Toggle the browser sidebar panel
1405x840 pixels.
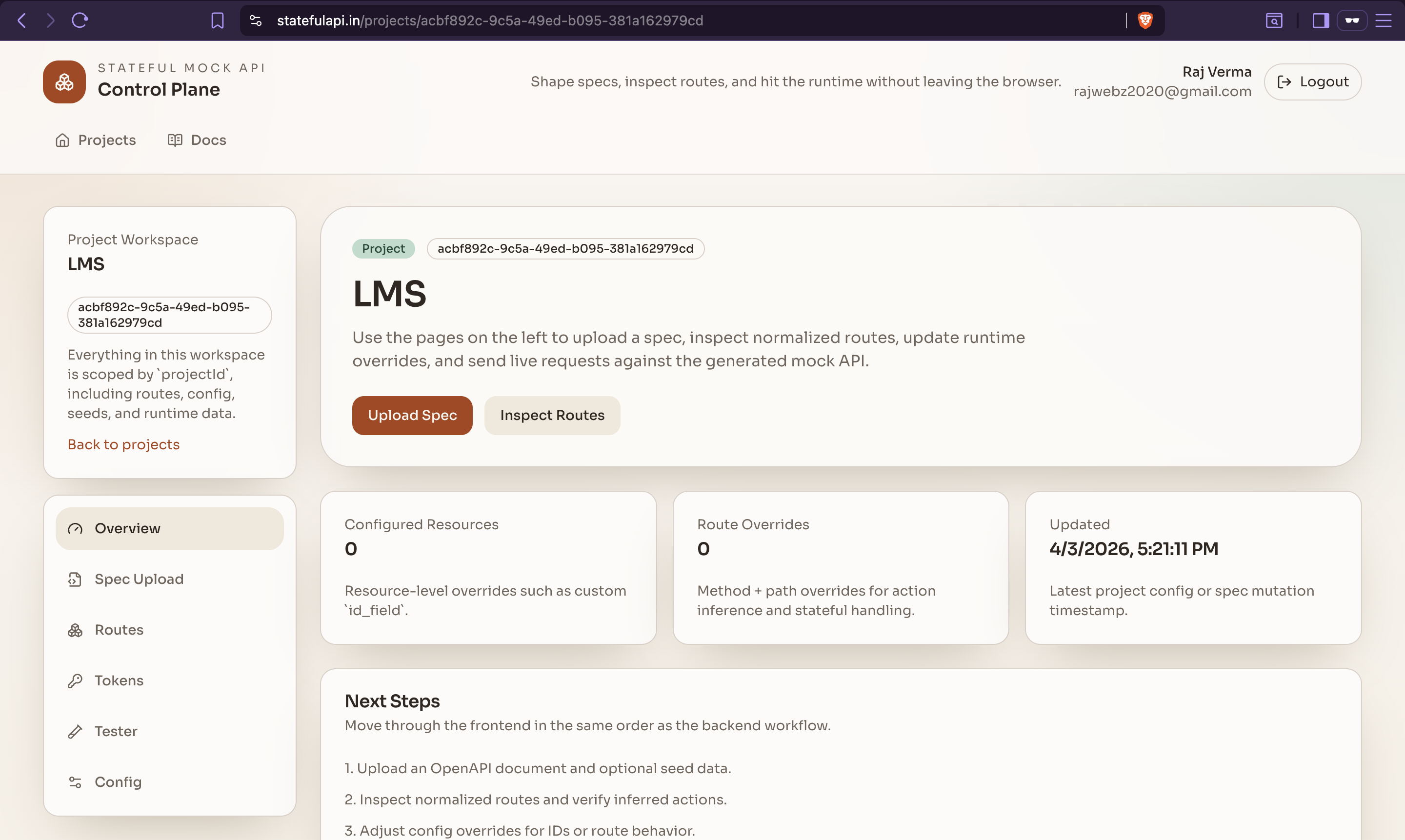1320,20
